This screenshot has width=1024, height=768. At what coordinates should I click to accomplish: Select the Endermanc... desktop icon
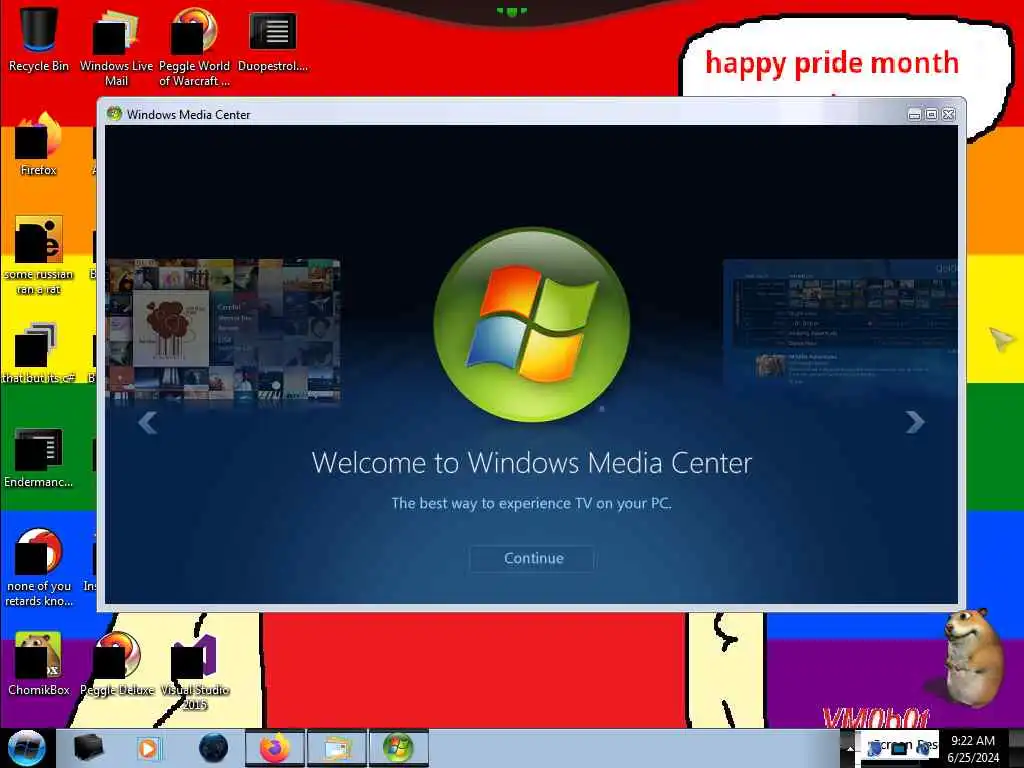pyautogui.click(x=39, y=458)
